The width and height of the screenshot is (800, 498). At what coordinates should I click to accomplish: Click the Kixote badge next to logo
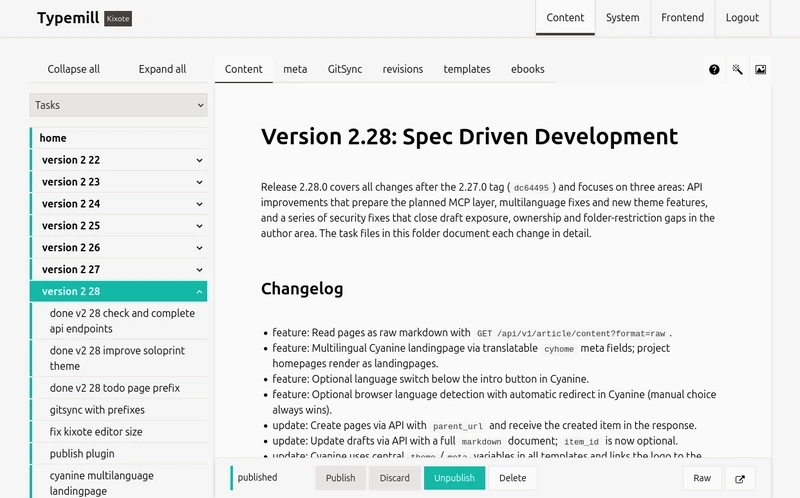coord(118,18)
